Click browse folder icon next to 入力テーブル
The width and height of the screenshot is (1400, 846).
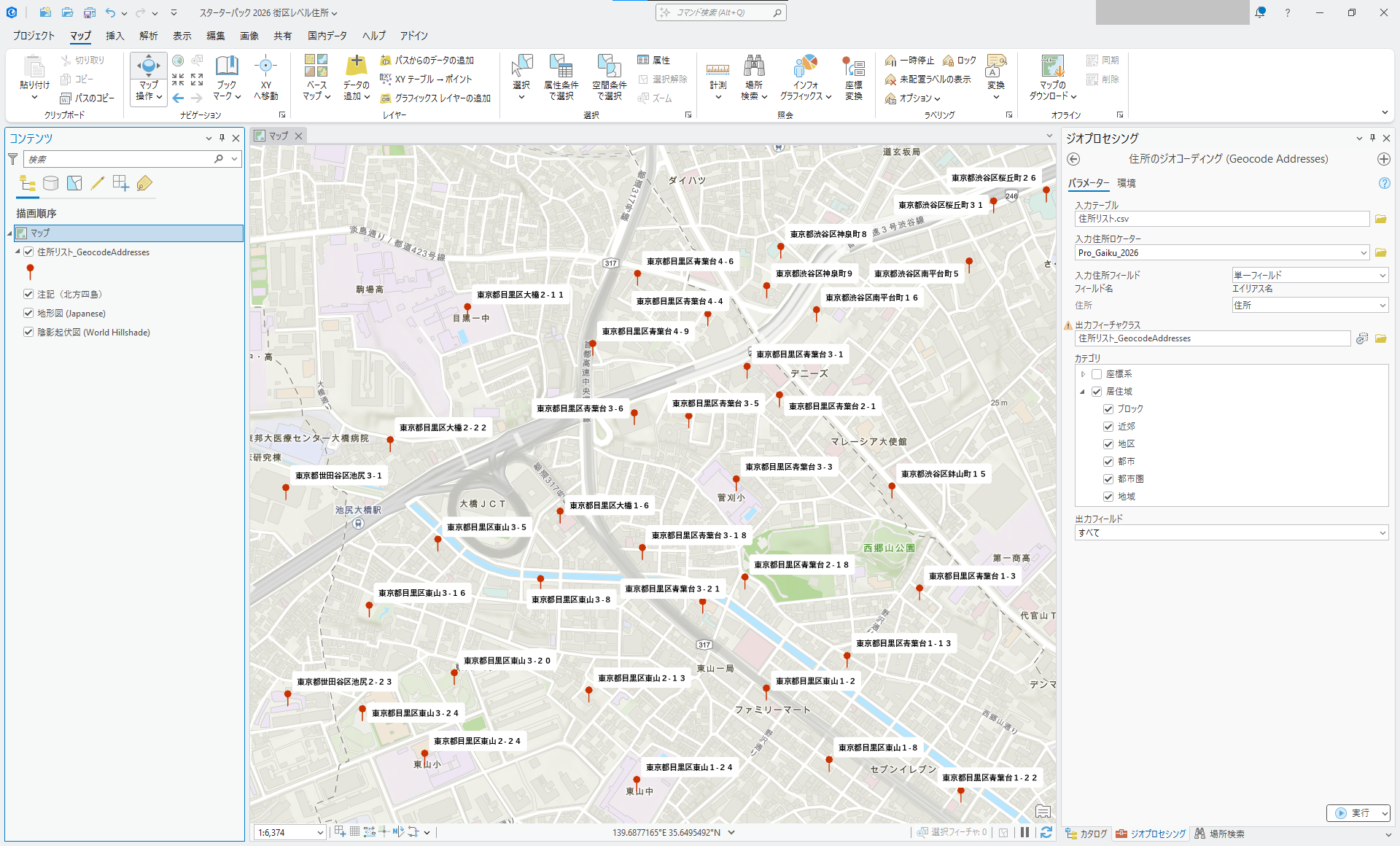[1380, 219]
